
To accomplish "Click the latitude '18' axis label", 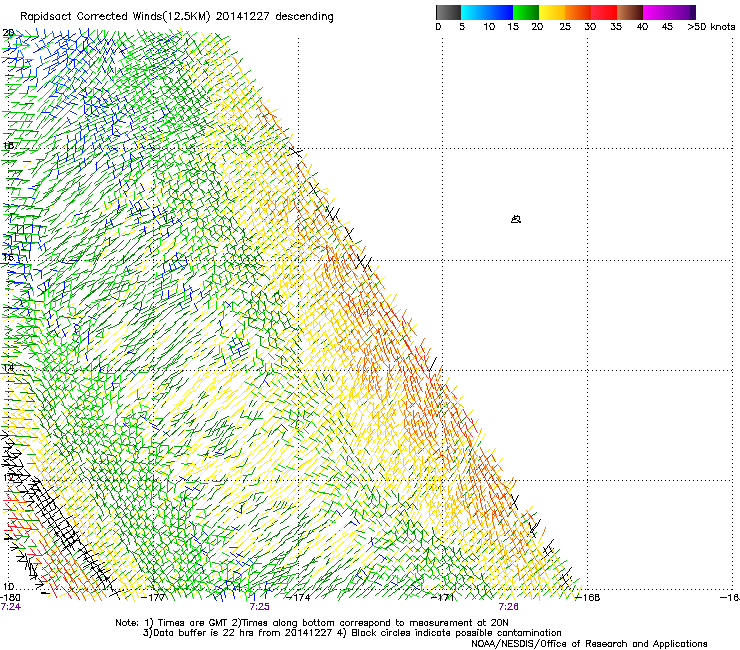I will (8, 145).
